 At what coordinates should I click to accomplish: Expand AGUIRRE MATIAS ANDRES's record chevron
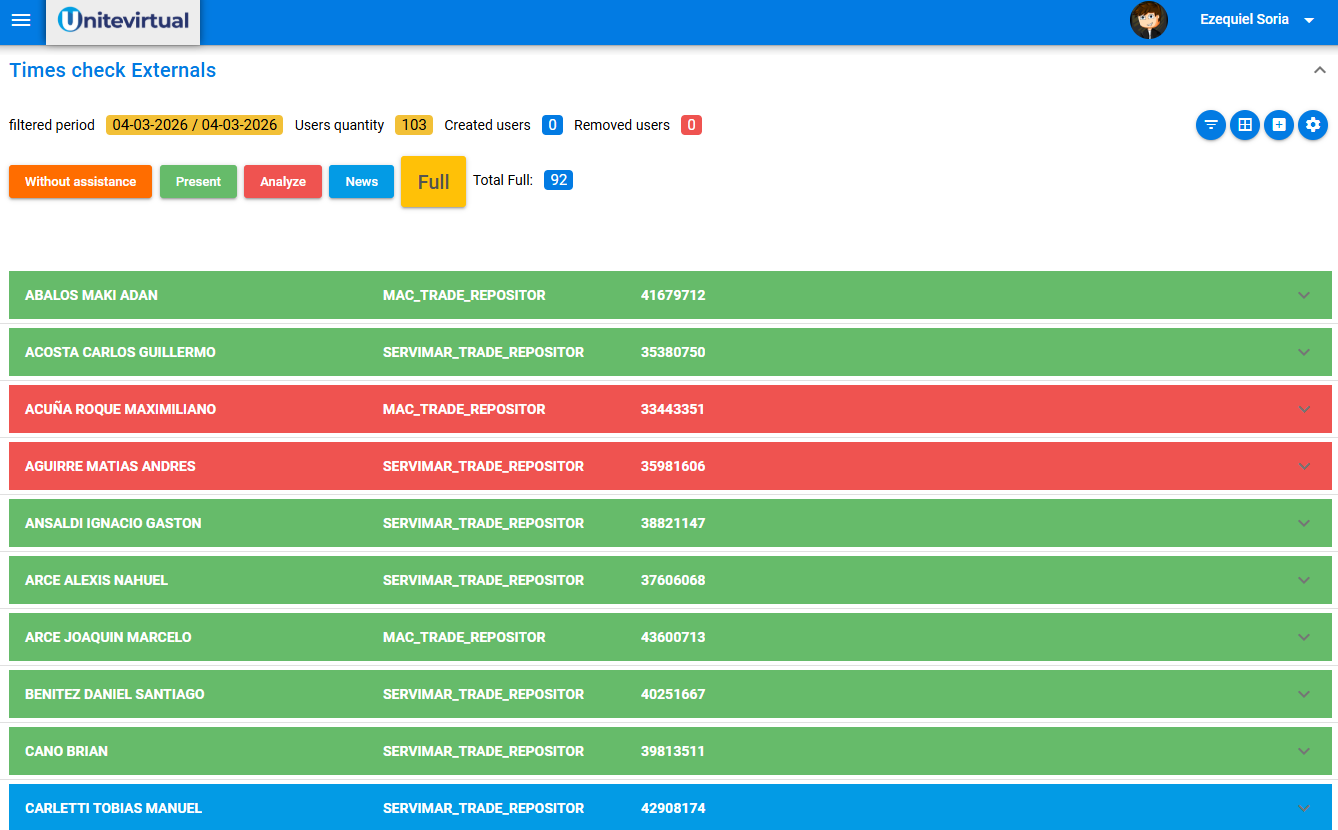1303,466
